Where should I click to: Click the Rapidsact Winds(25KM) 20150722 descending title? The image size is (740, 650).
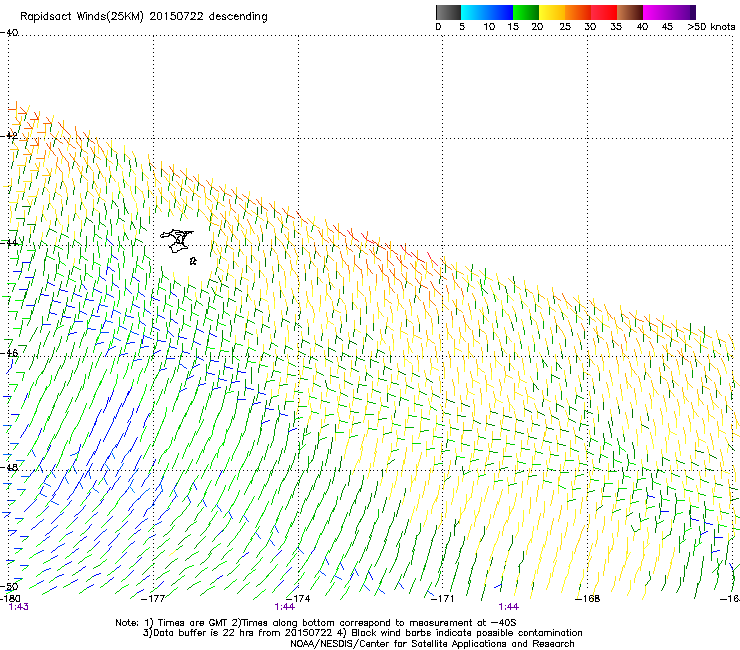coord(143,17)
